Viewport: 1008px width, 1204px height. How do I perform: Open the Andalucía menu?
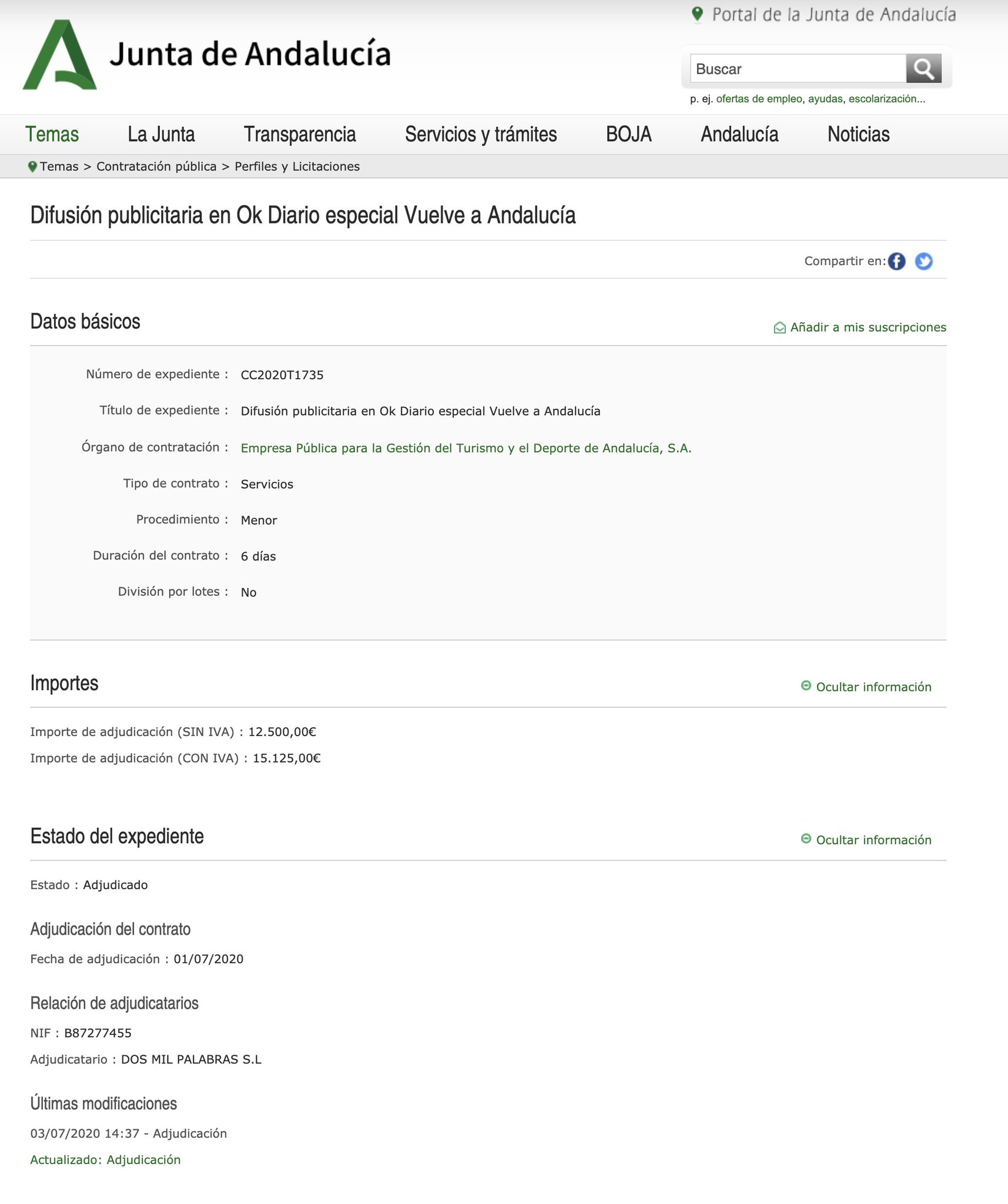point(739,134)
